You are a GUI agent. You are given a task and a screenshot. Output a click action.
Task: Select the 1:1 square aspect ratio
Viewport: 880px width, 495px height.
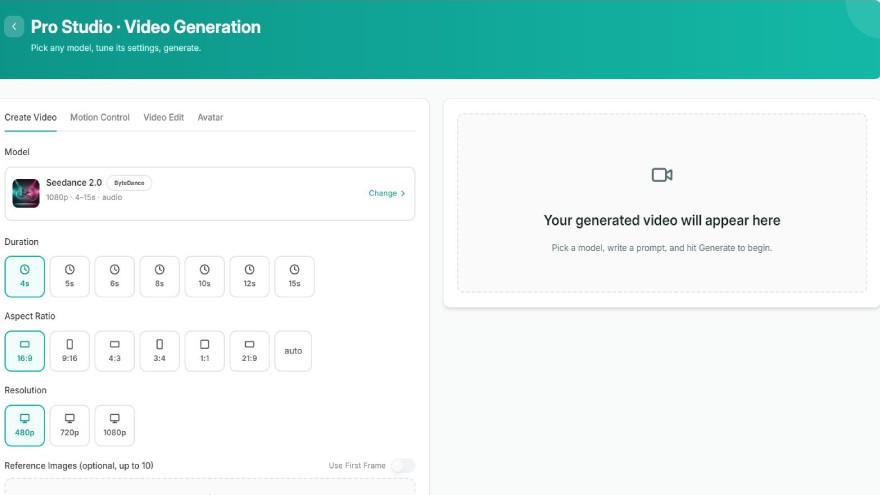(204, 351)
